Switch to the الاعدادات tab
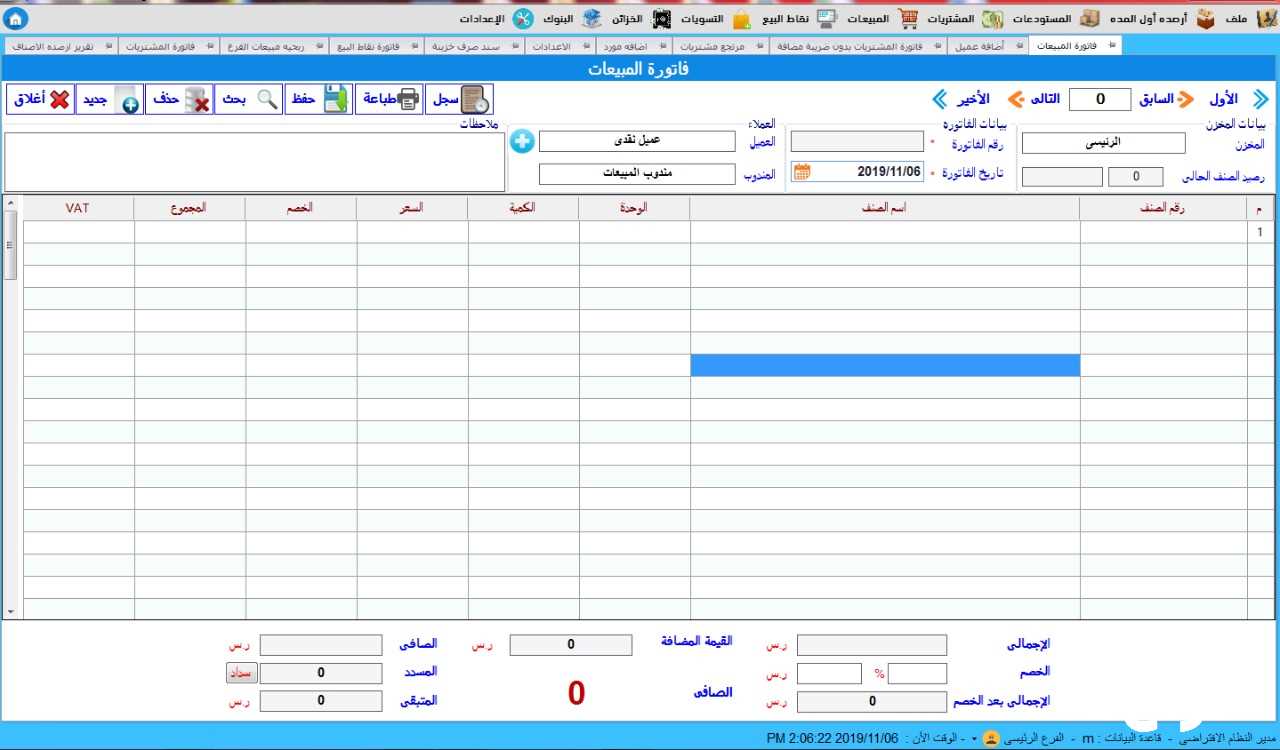1280x750 pixels. [559, 46]
